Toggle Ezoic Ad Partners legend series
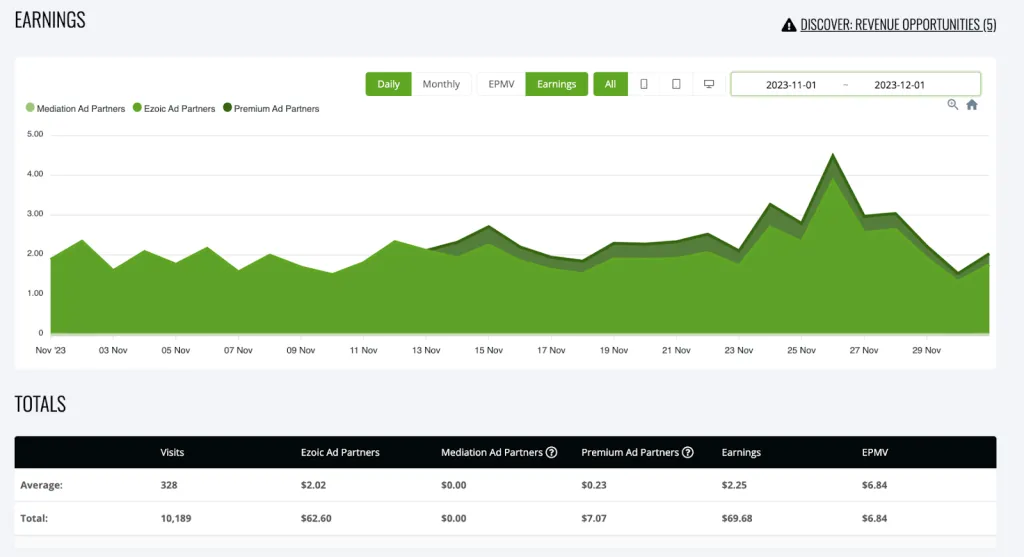The height and width of the screenshot is (557, 1024). (x=173, y=108)
